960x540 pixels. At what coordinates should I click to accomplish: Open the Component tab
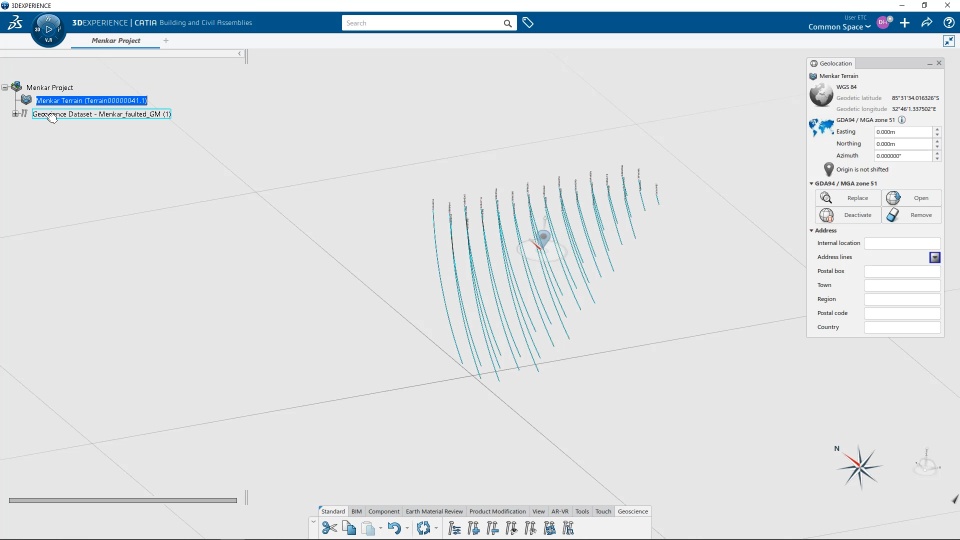coord(384,511)
